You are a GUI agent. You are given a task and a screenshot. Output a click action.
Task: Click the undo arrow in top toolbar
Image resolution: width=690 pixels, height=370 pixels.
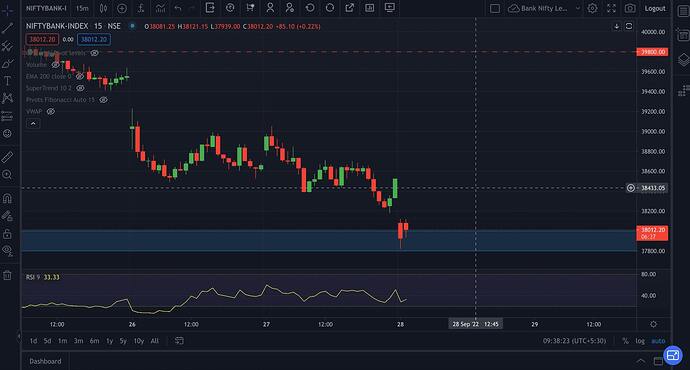178,8
